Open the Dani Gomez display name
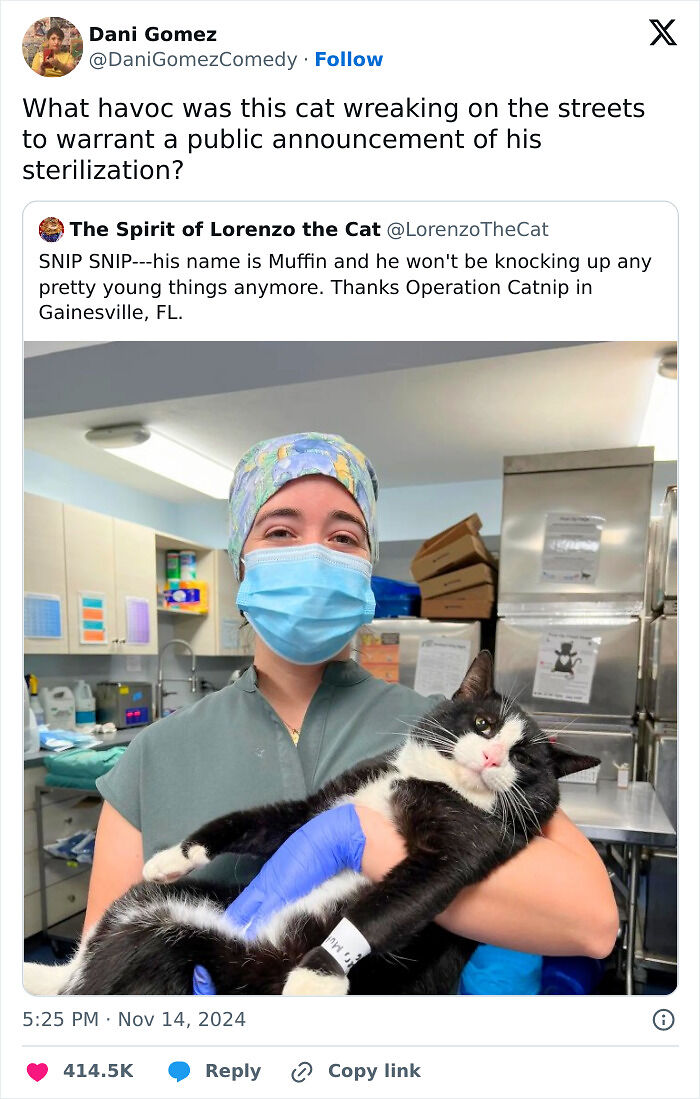 [153, 34]
